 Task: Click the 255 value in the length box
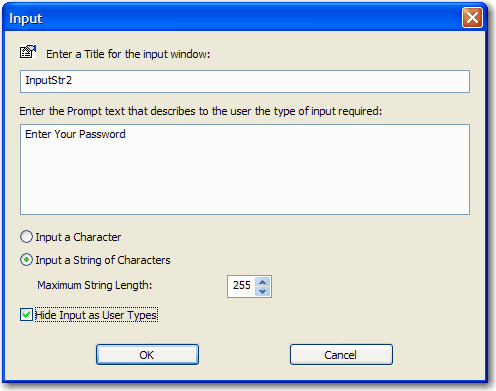242,285
